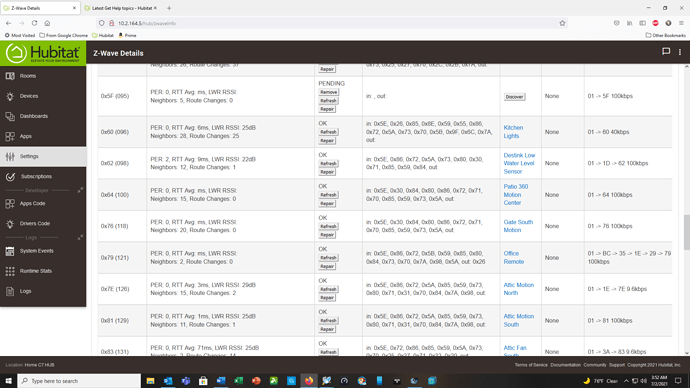The image size is (690, 388).
Task: Open Drivers Code sidebar icon
Action: [x=10, y=224]
